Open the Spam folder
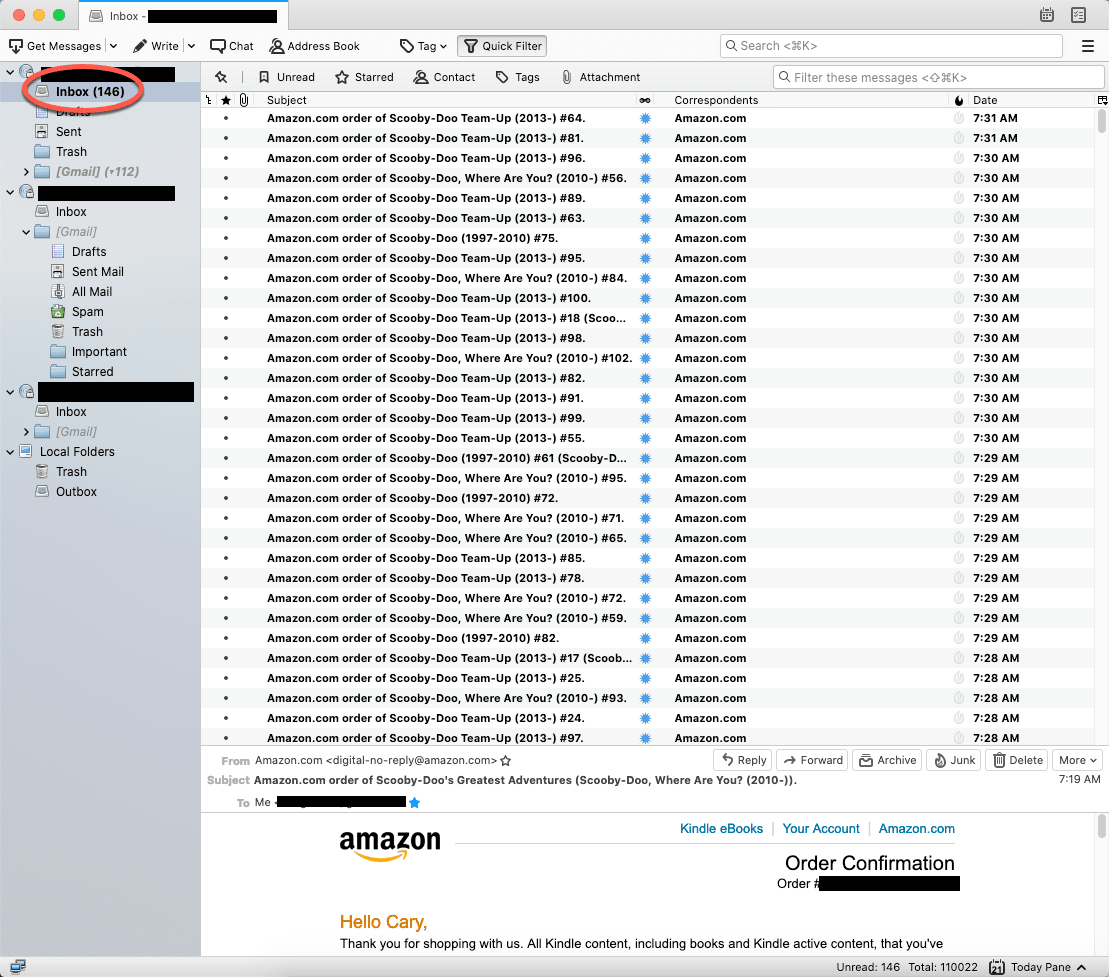The image size is (1109, 977). click(x=87, y=312)
